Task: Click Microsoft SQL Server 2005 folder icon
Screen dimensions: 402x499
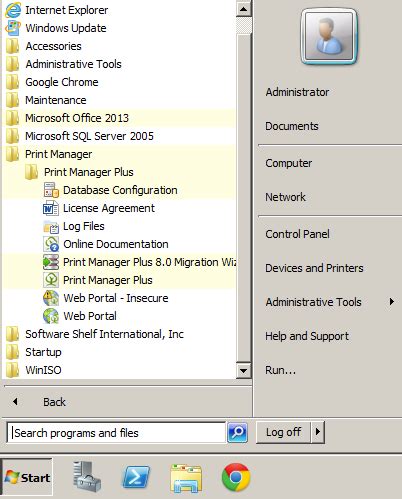Action: click(x=13, y=136)
